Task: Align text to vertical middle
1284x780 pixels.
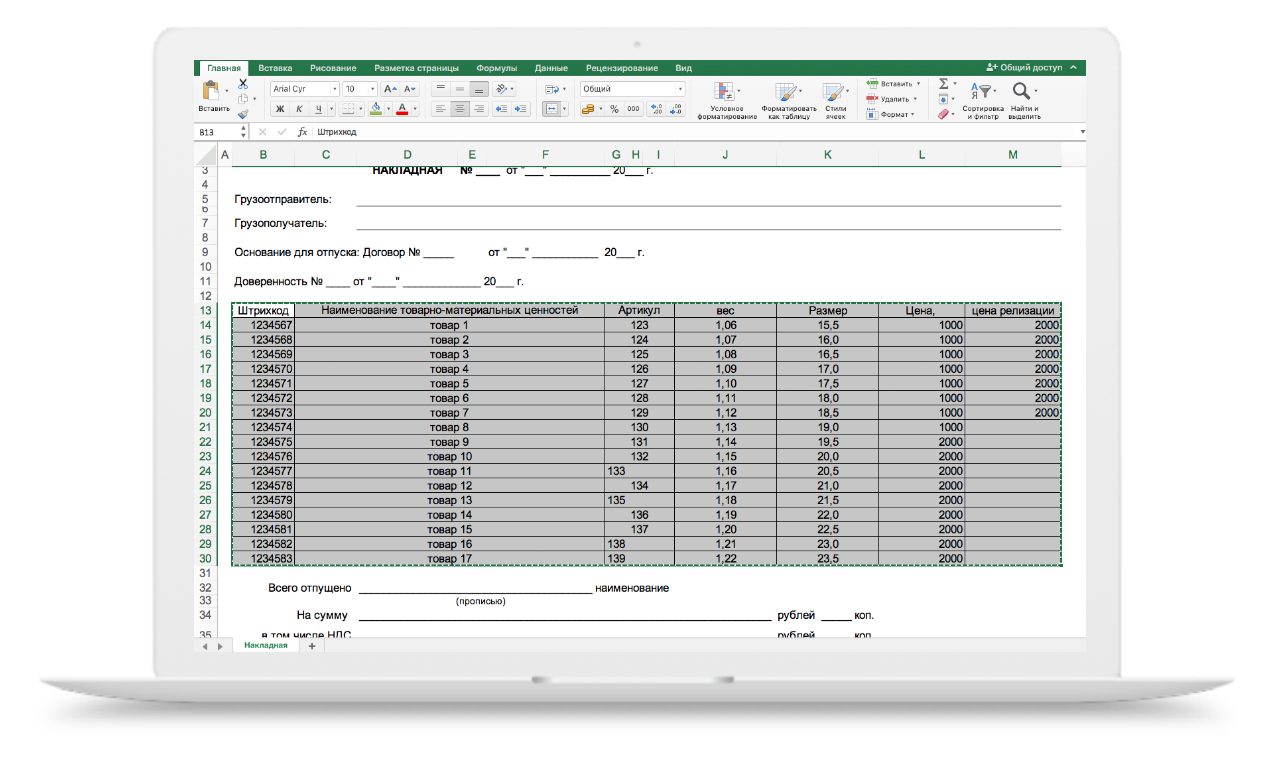Action: pos(460,89)
